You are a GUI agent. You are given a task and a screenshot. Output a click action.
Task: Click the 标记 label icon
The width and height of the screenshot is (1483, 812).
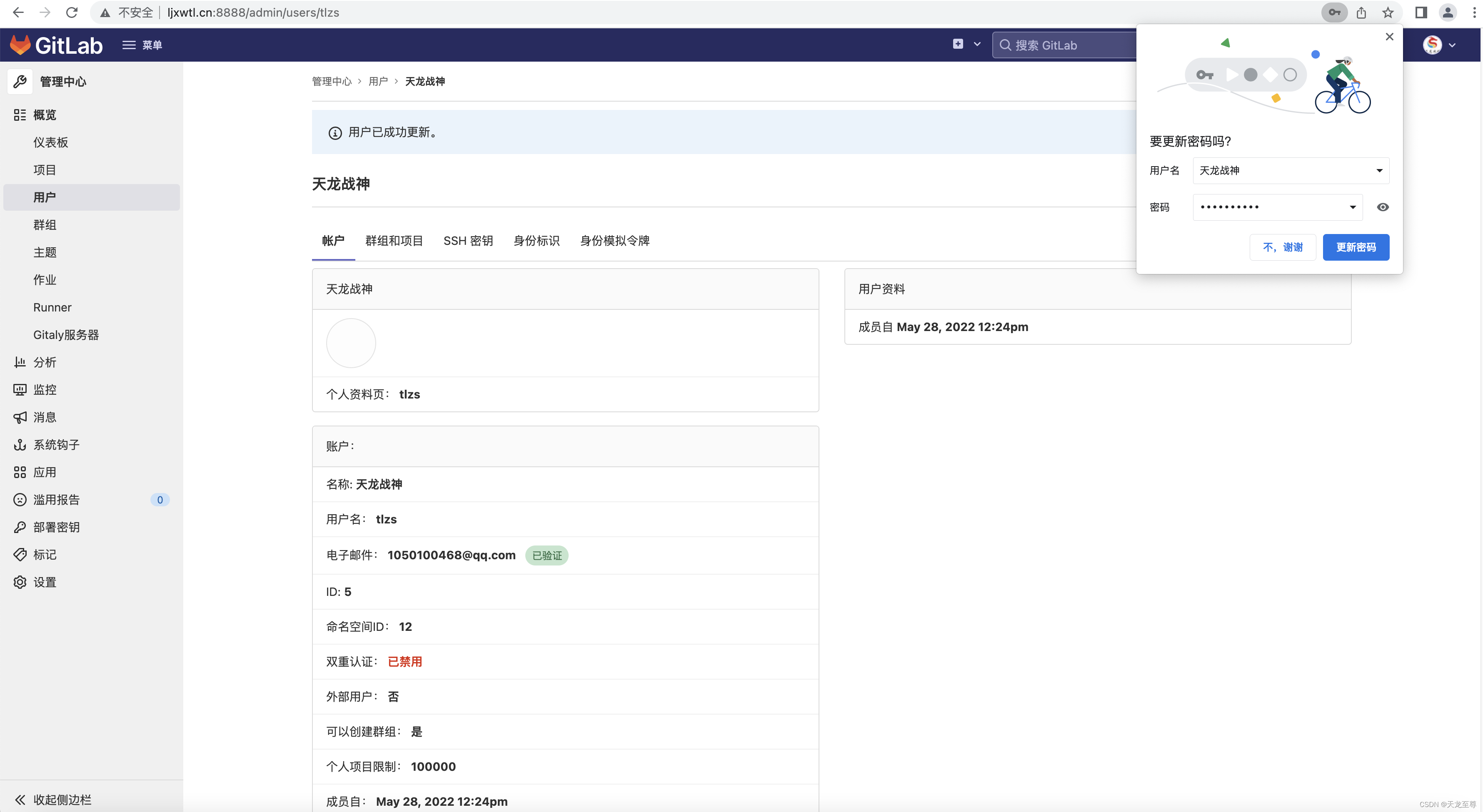[20, 555]
